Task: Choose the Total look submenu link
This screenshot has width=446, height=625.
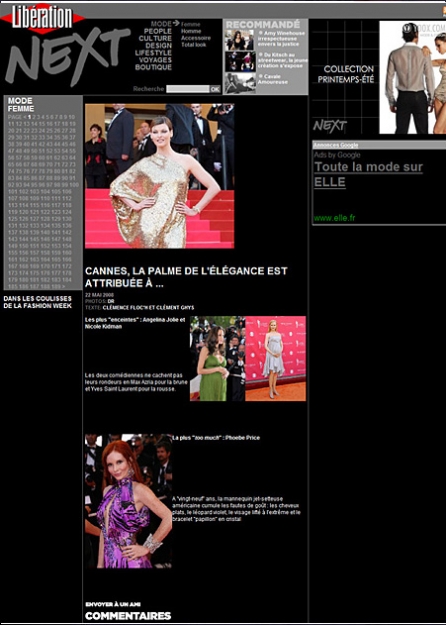Action: [x=194, y=45]
